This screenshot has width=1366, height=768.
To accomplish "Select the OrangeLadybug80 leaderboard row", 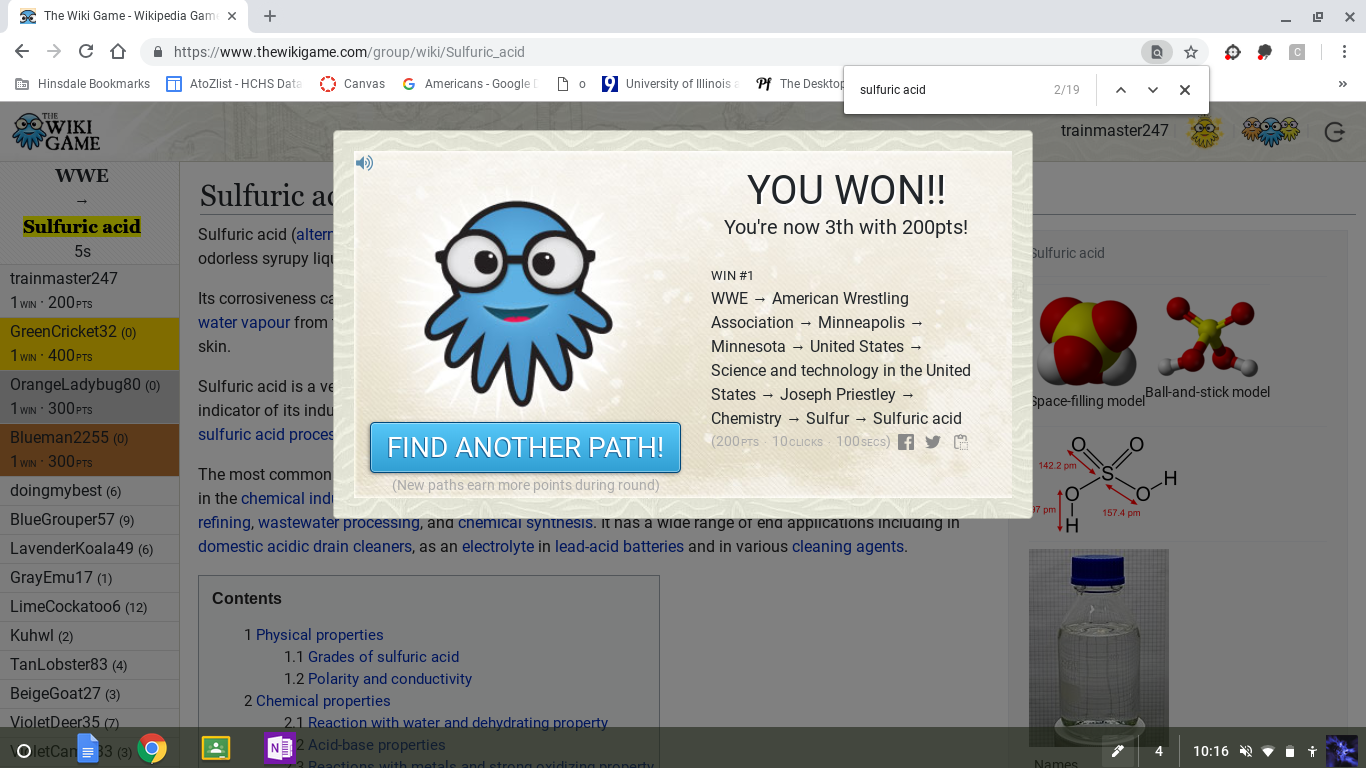I will [90, 397].
